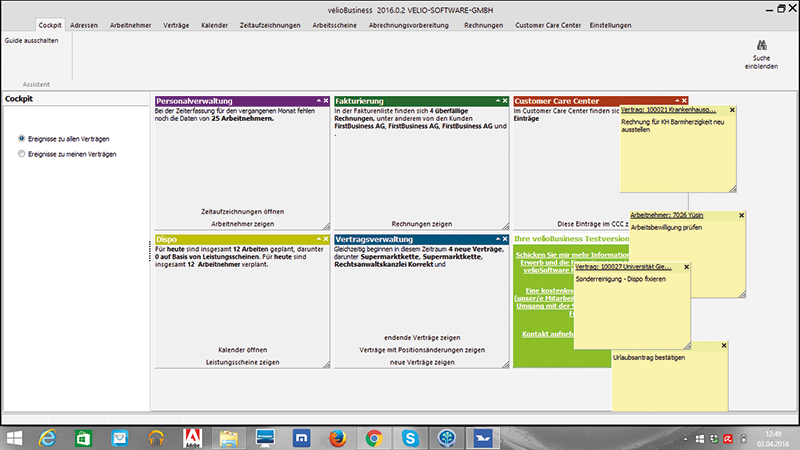Open the Arbeitnehmer 2026 note link
The image size is (800, 450).
666,215
